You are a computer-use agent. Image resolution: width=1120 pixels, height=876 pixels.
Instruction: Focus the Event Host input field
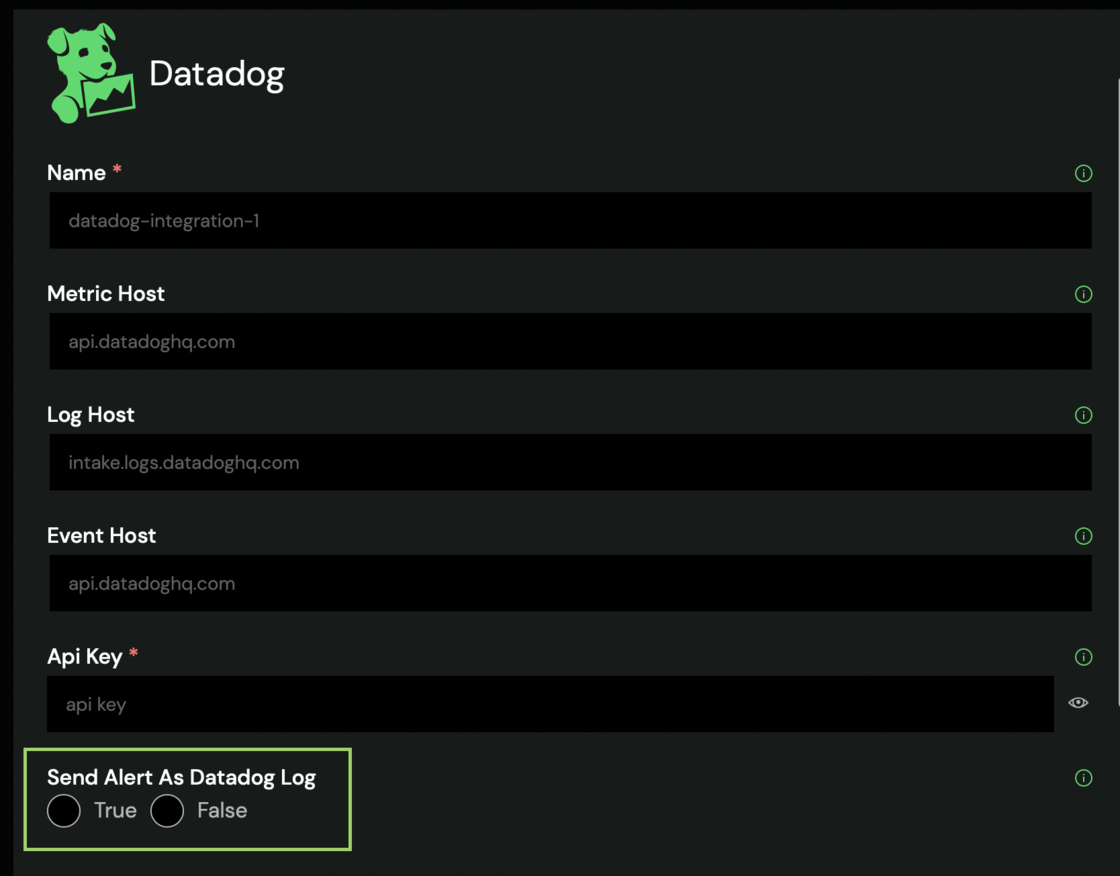(x=570, y=582)
